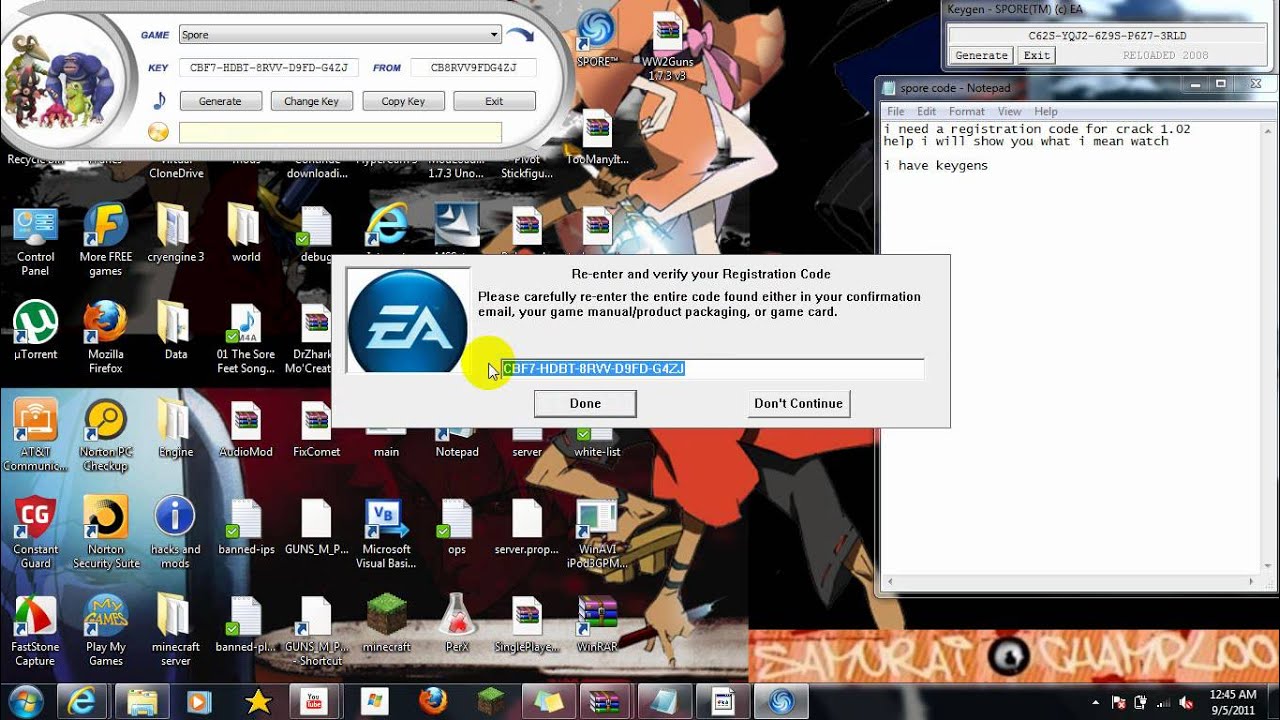Image resolution: width=1280 pixels, height=720 pixels.
Task: Open the File menu in Notepad
Action: click(x=896, y=111)
